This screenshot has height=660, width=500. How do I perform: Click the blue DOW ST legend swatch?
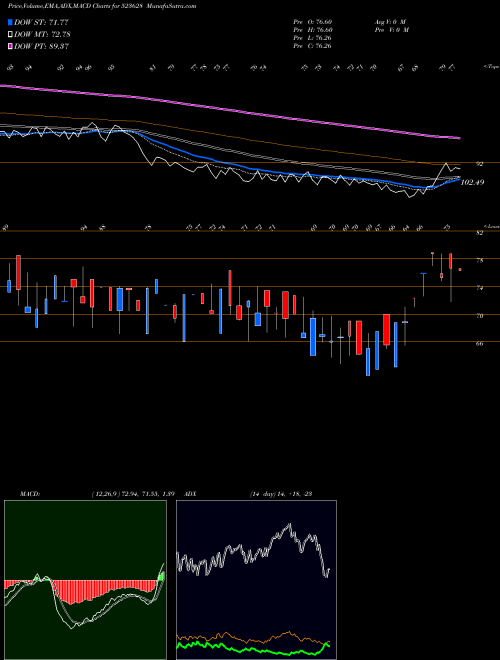[10, 22]
